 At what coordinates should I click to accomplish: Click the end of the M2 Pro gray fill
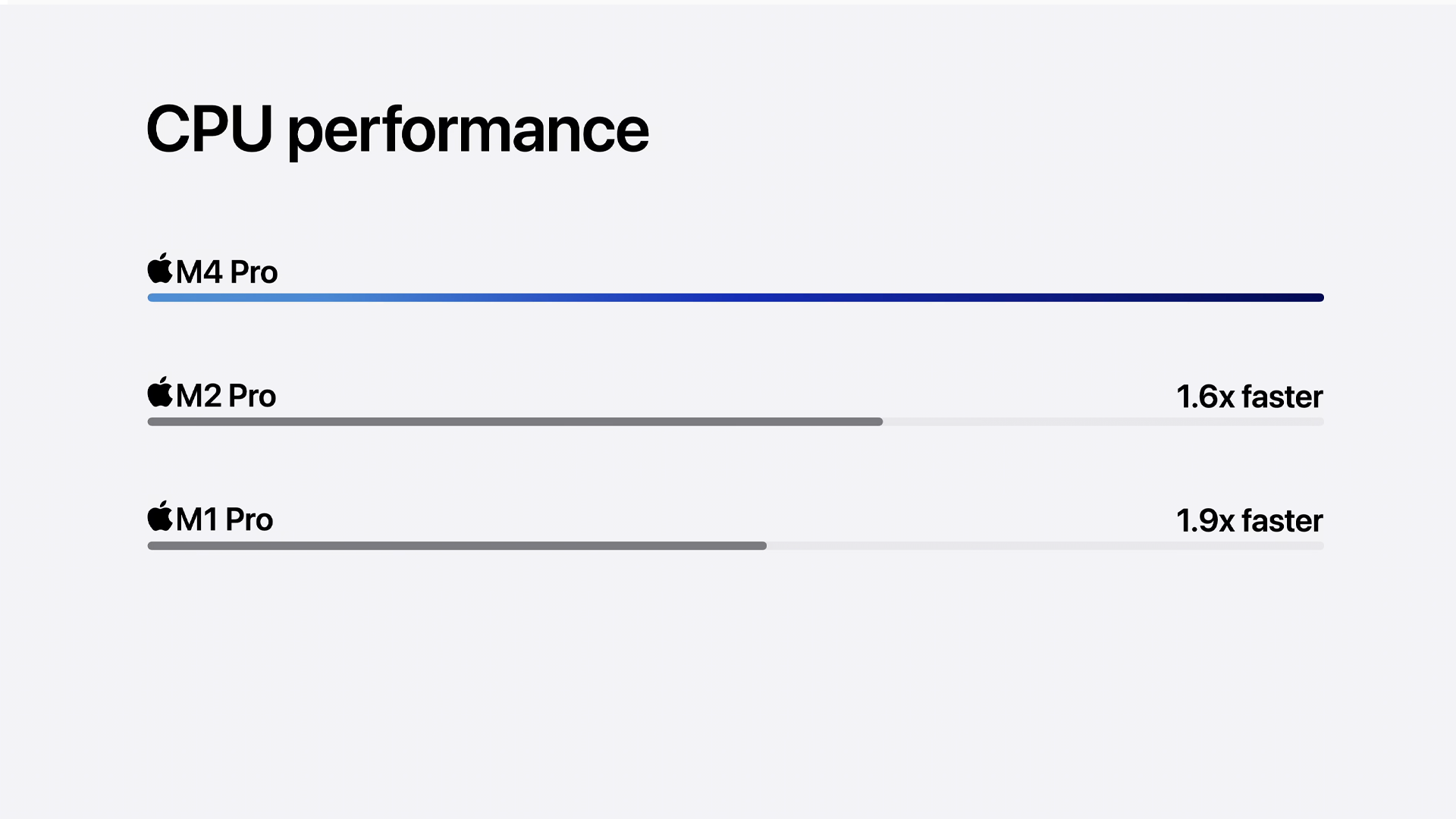pos(879,422)
